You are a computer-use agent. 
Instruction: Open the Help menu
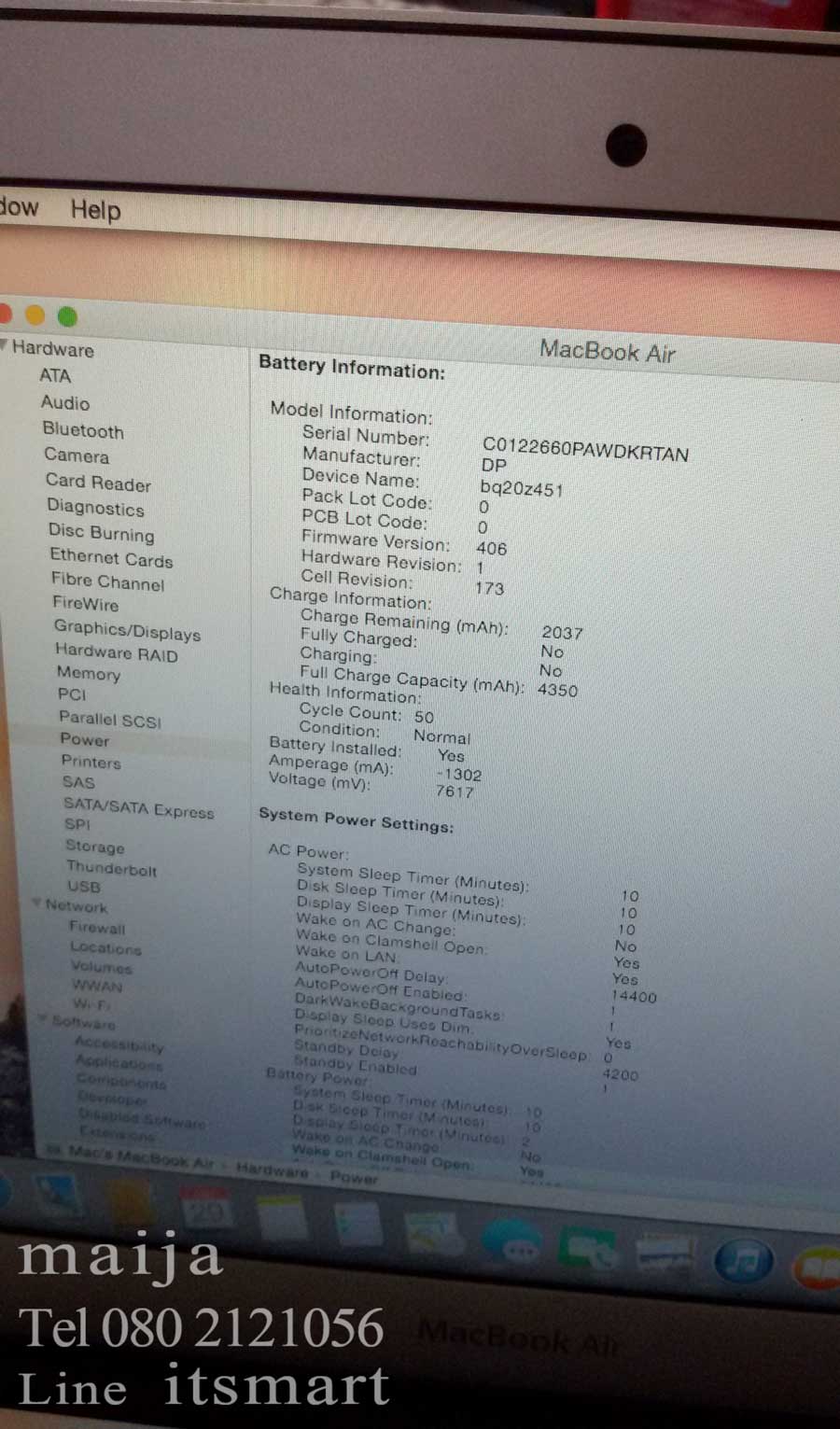tap(96, 210)
